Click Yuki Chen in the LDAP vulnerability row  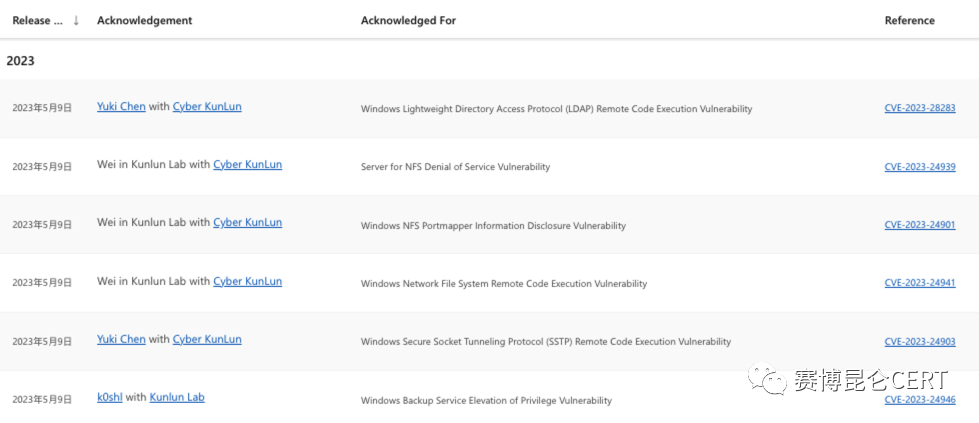[121, 107]
